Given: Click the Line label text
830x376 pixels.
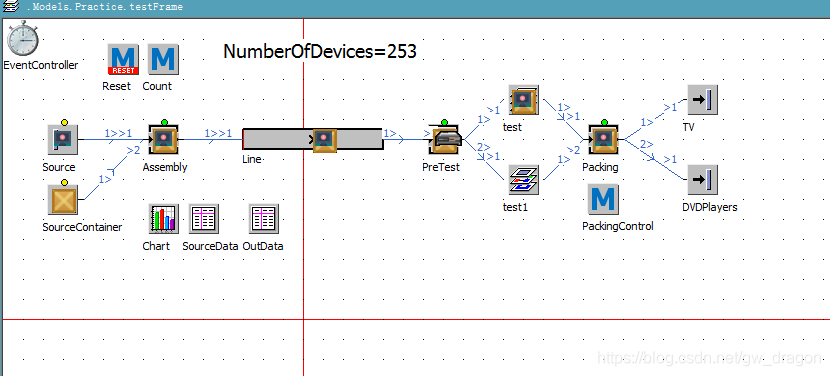Looking at the screenshot, I should pyautogui.click(x=252, y=159).
